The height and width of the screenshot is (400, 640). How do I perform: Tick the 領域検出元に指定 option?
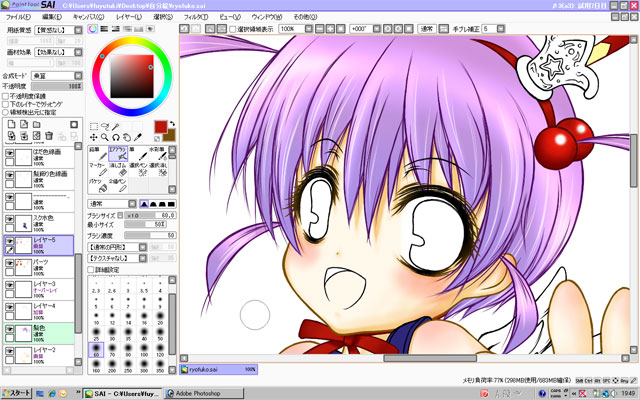point(5,112)
